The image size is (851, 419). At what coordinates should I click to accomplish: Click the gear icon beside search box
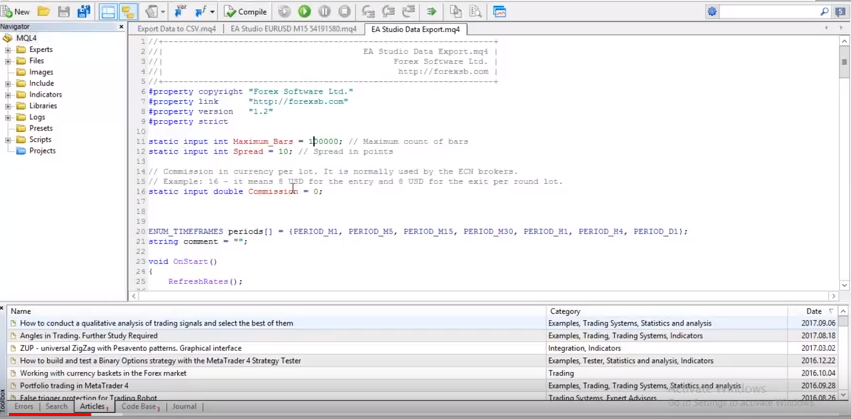pyautogui.click(x=712, y=11)
